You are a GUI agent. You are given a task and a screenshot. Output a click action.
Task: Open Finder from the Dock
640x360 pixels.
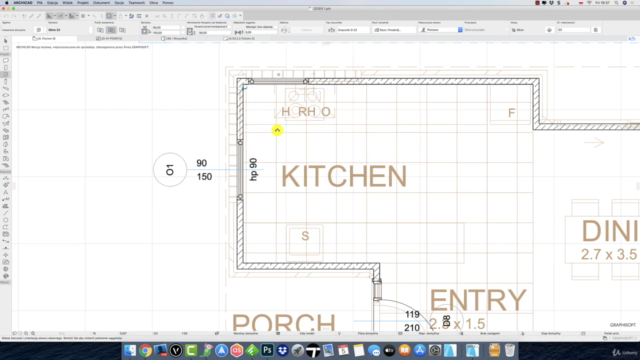coord(130,350)
